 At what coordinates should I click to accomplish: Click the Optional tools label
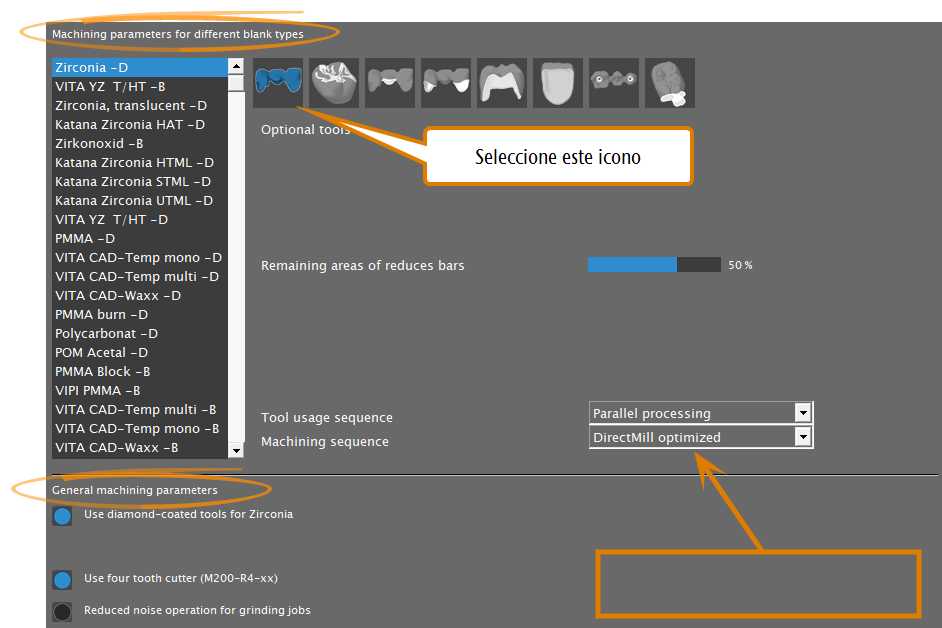click(x=305, y=130)
